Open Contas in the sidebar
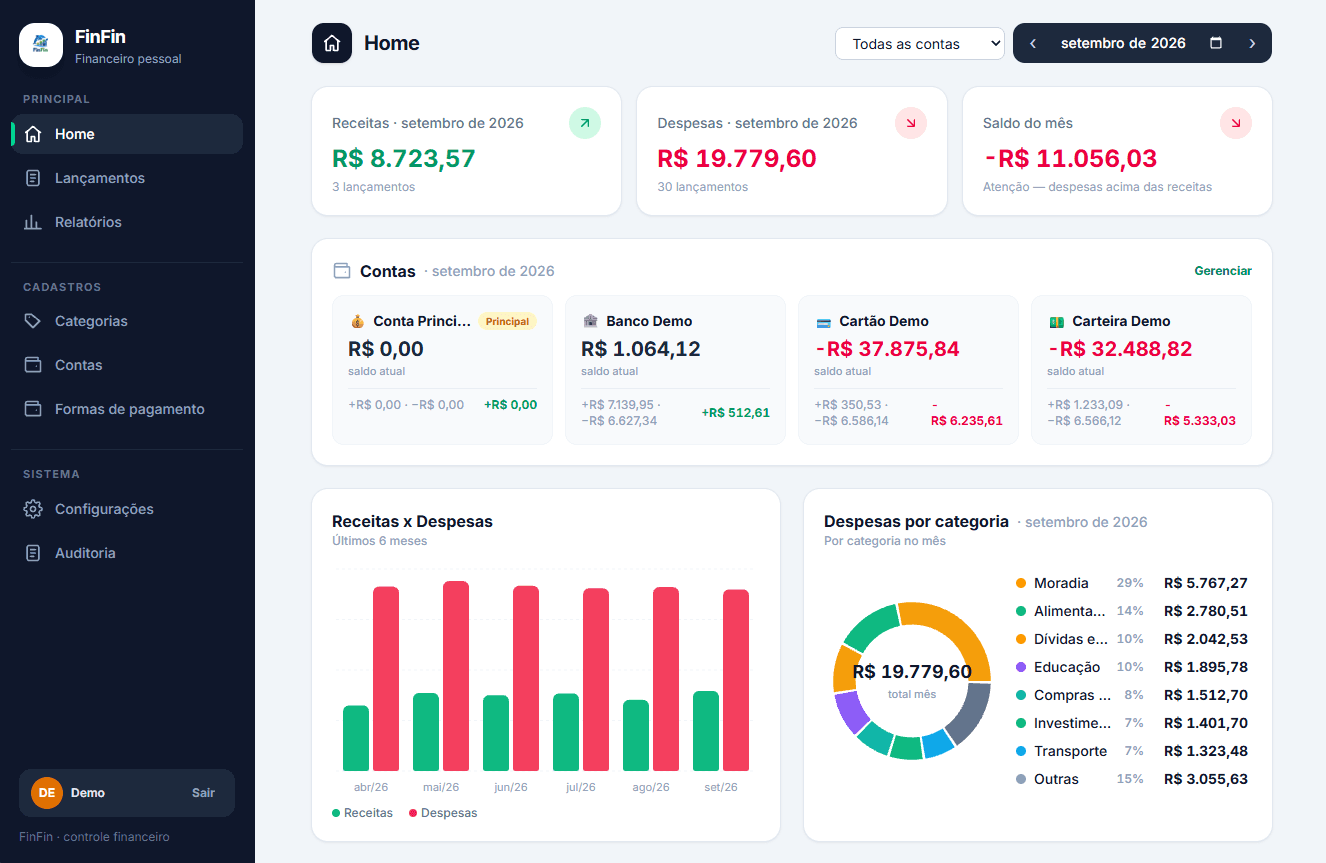This screenshot has height=863, width=1326. coord(127,365)
